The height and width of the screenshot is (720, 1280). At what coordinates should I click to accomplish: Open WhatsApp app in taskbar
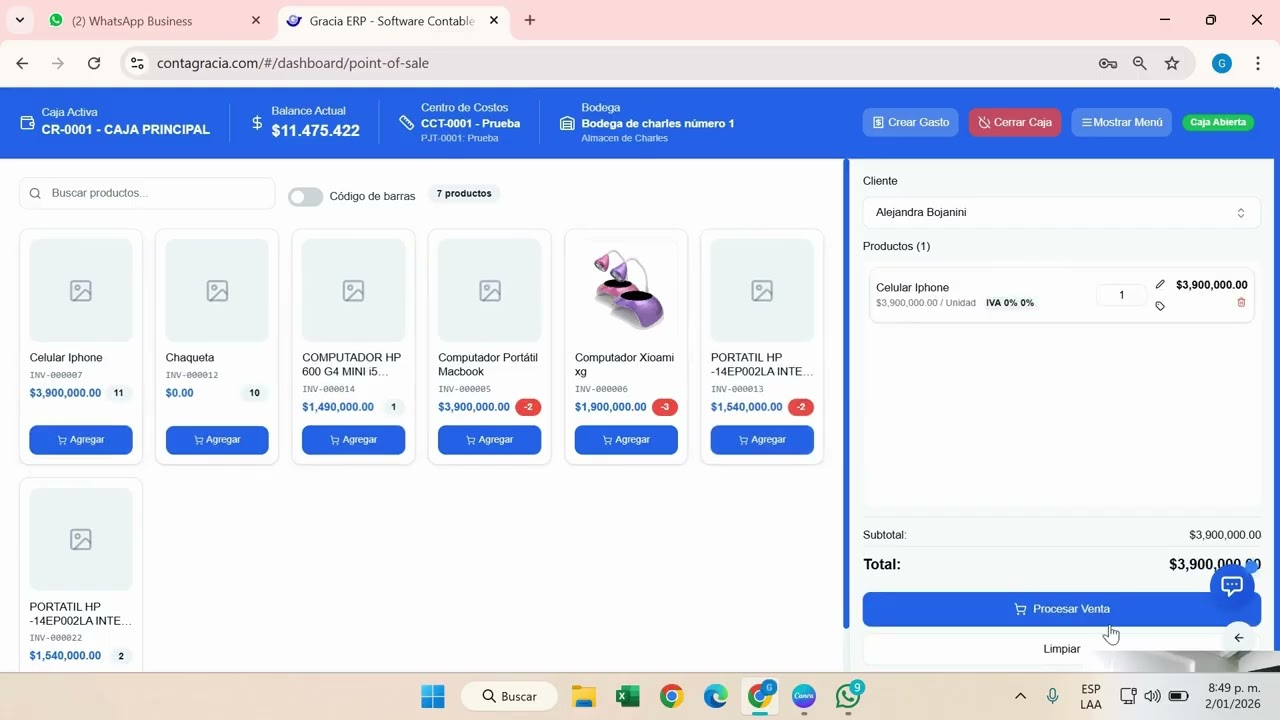pyautogui.click(x=849, y=696)
